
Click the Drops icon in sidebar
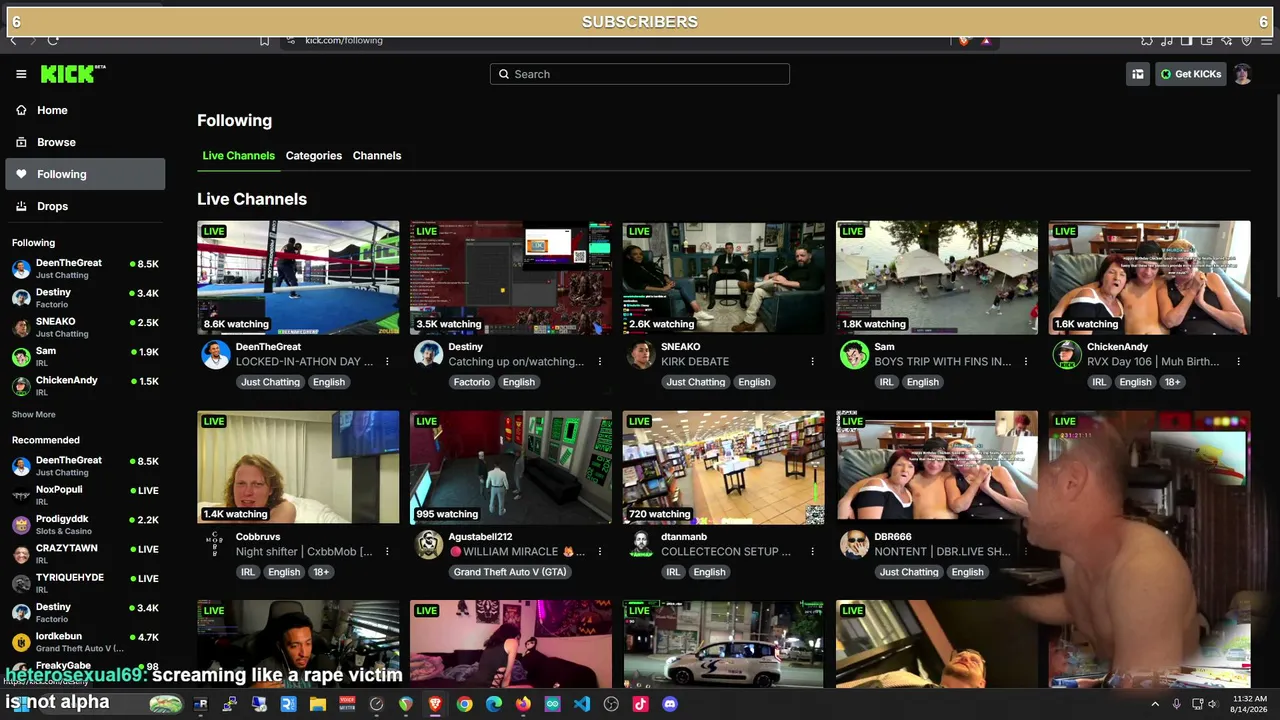point(21,206)
